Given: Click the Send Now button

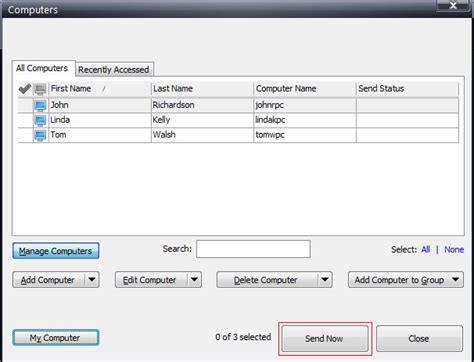Looking at the screenshot, I should click(325, 338).
